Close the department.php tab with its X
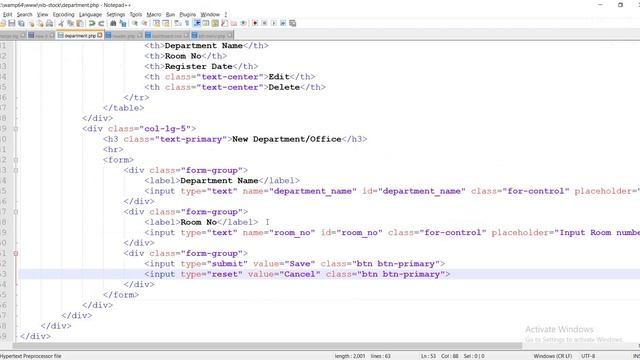Viewport: 640px width, 360px height. [100, 36]
